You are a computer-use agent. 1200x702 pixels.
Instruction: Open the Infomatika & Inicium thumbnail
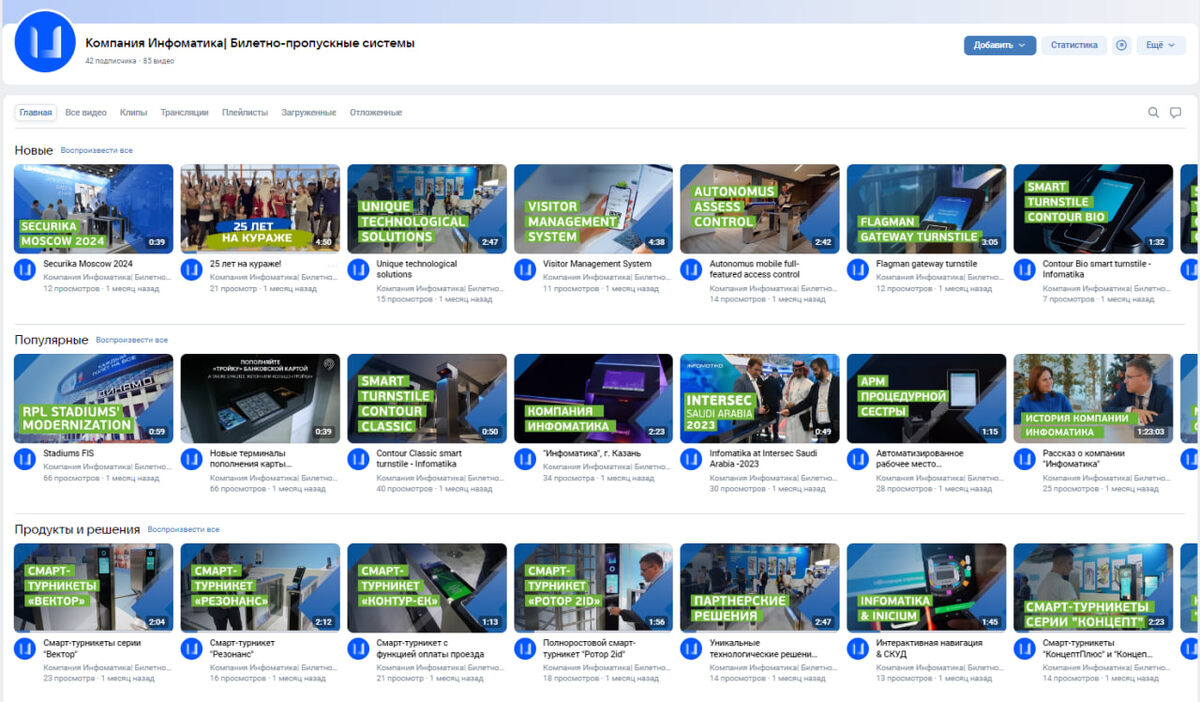pos(927,588)
